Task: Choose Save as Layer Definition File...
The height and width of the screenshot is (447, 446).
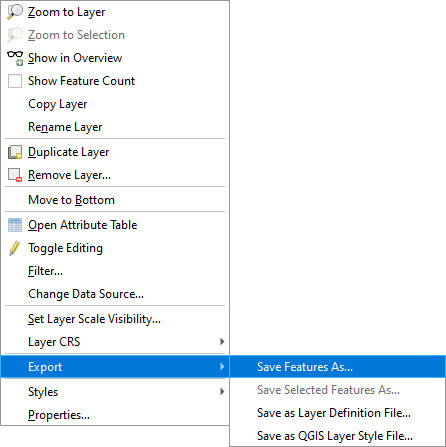Action: pos(338,413)
